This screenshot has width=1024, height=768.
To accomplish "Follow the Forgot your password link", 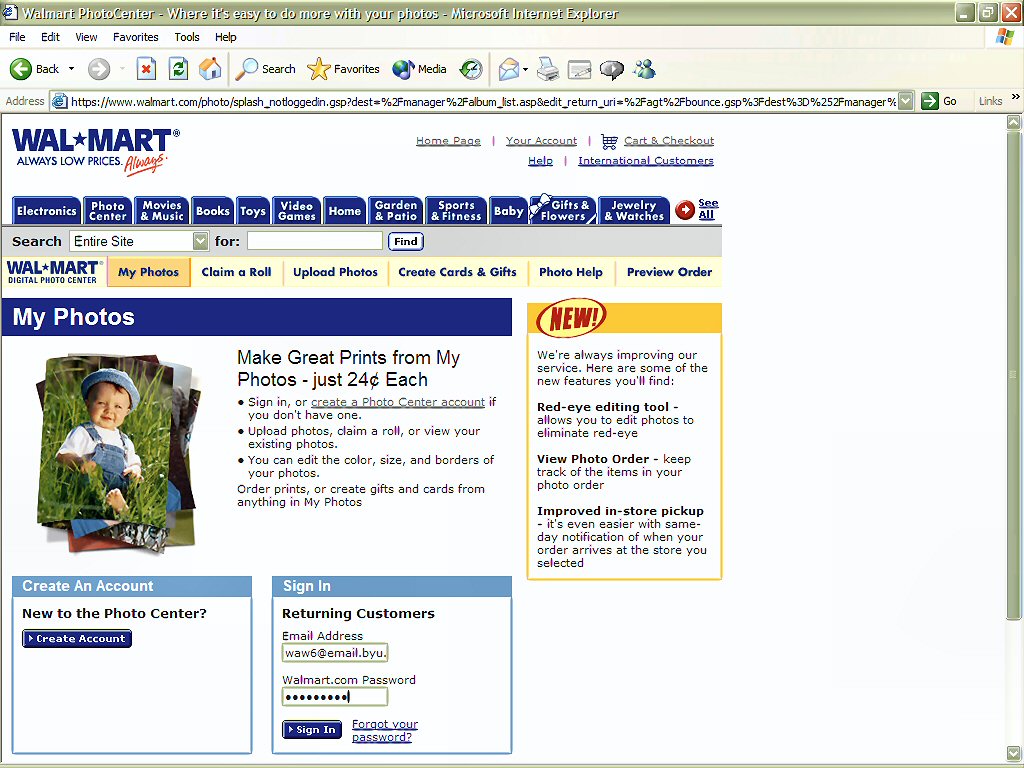I will click(x=384, y=730).
